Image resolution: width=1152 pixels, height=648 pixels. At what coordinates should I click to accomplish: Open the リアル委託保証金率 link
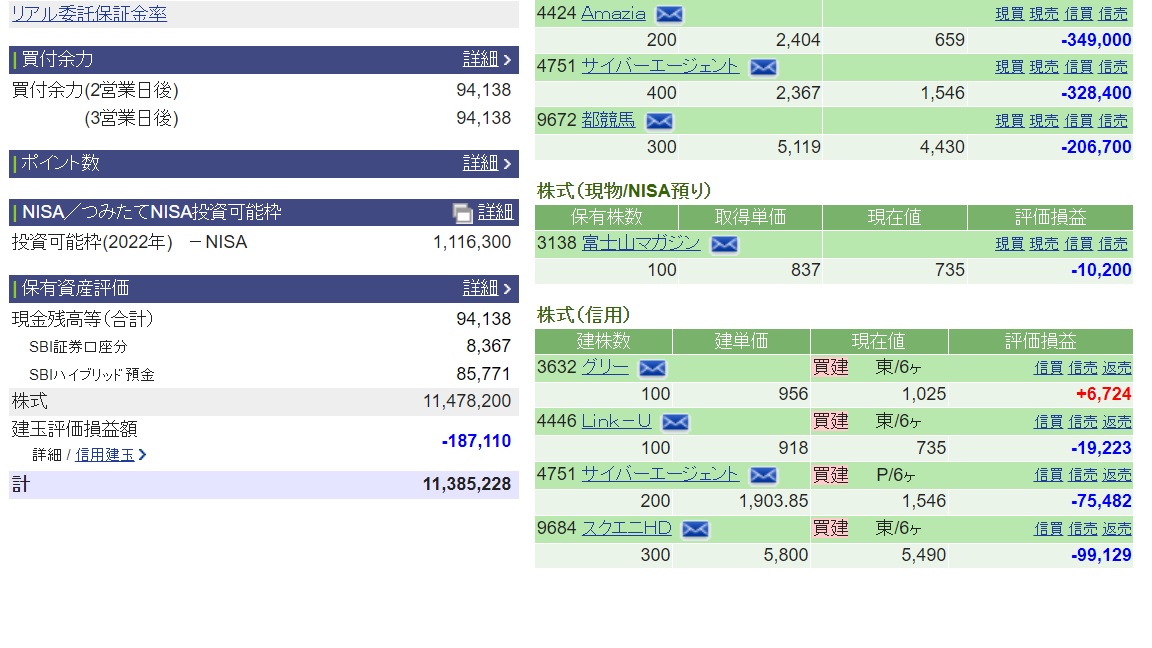tap(89, 13)
